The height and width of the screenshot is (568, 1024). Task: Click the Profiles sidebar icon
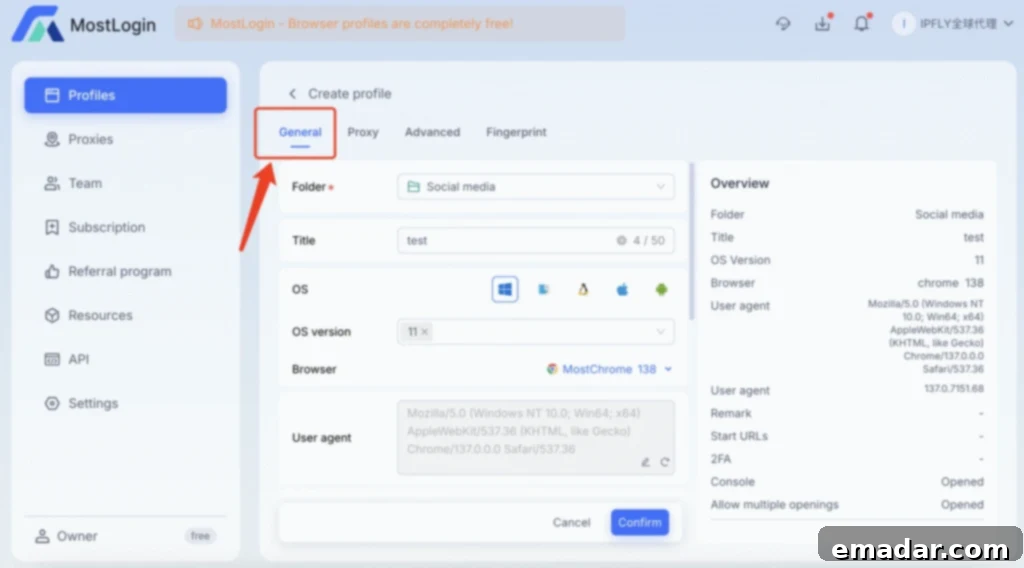coord(52,95)
